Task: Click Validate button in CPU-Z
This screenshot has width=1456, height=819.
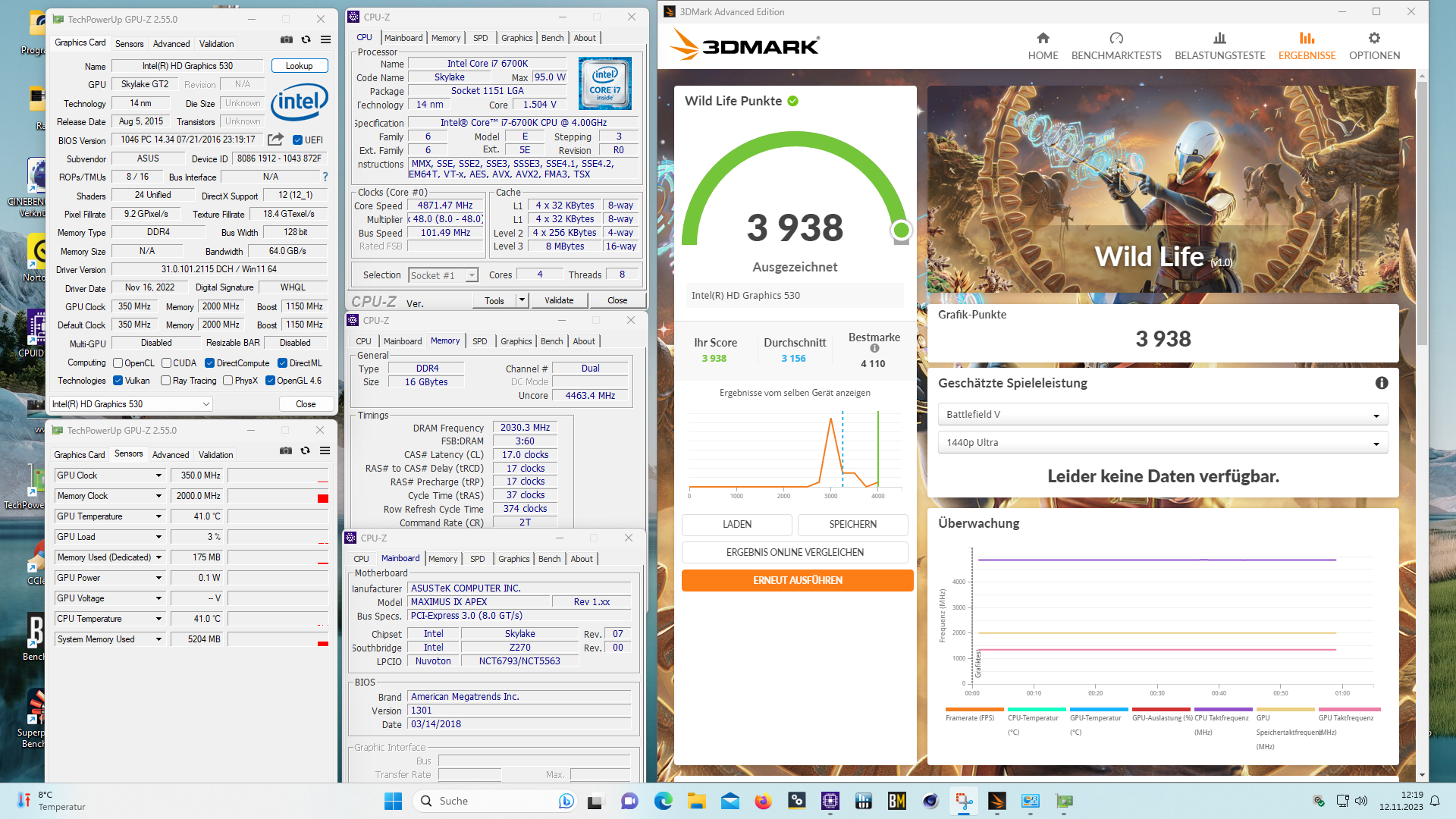Action: (x=559, y=300)
